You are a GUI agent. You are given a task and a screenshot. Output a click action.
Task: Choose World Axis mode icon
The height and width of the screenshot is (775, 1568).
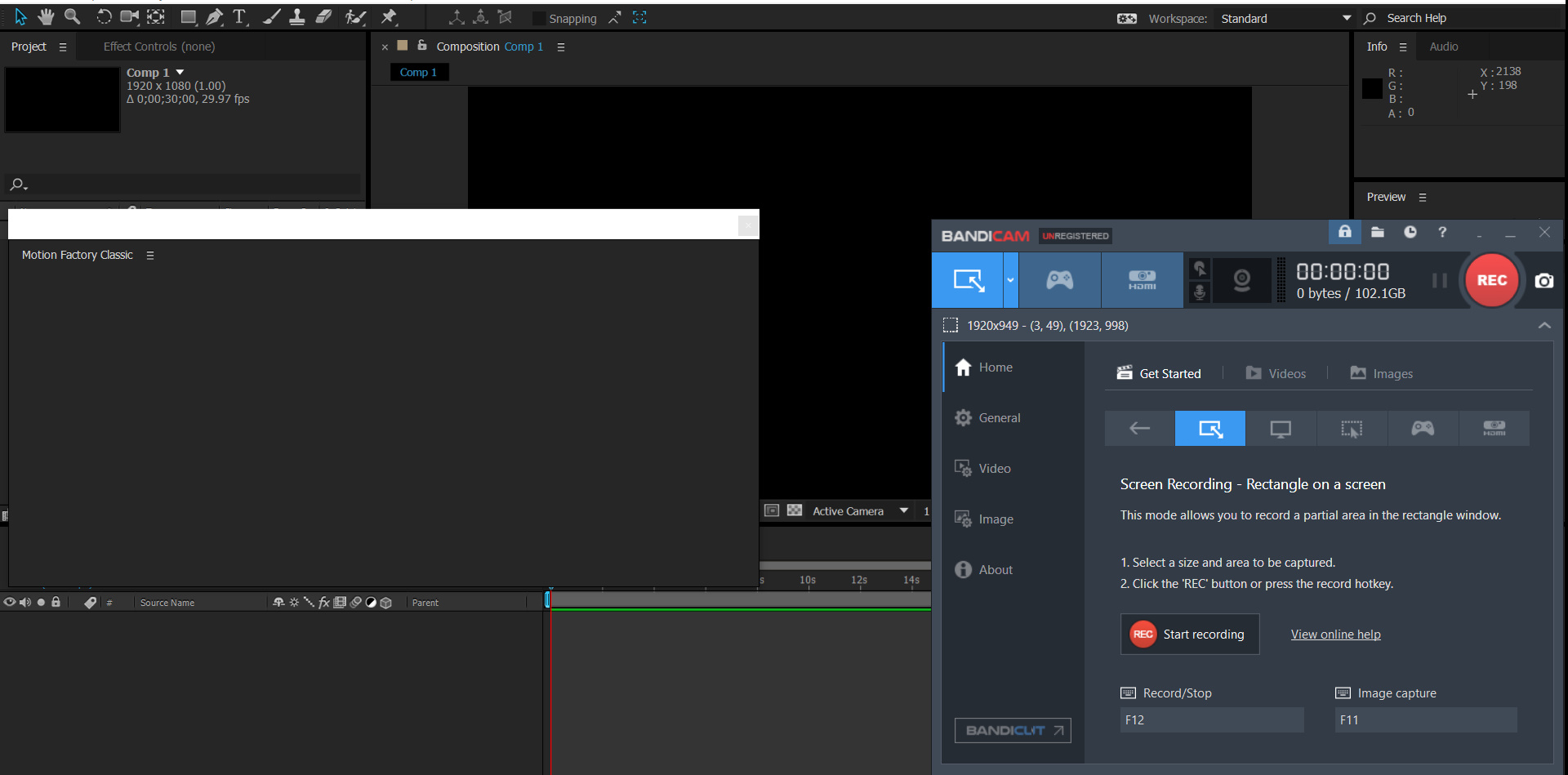481,17
